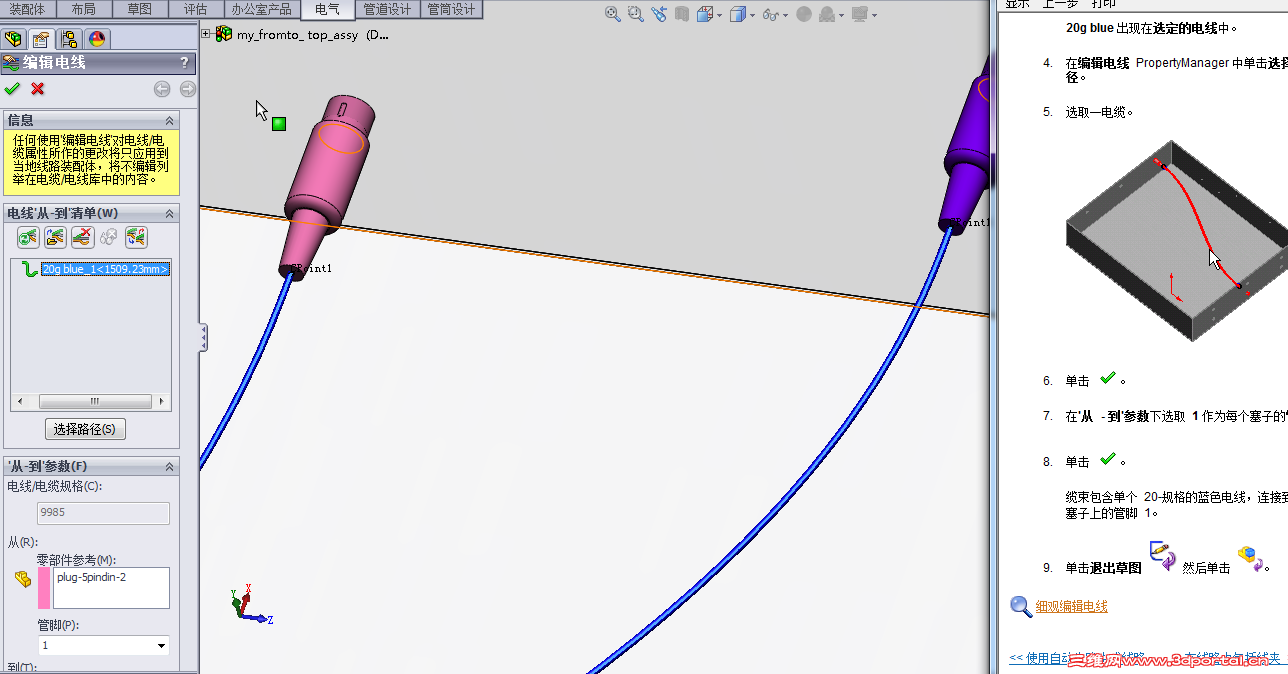Click the last wire list toolbar icon
Screen dimensions: 1288x674
pyautogui.click(x=136, y=237)
